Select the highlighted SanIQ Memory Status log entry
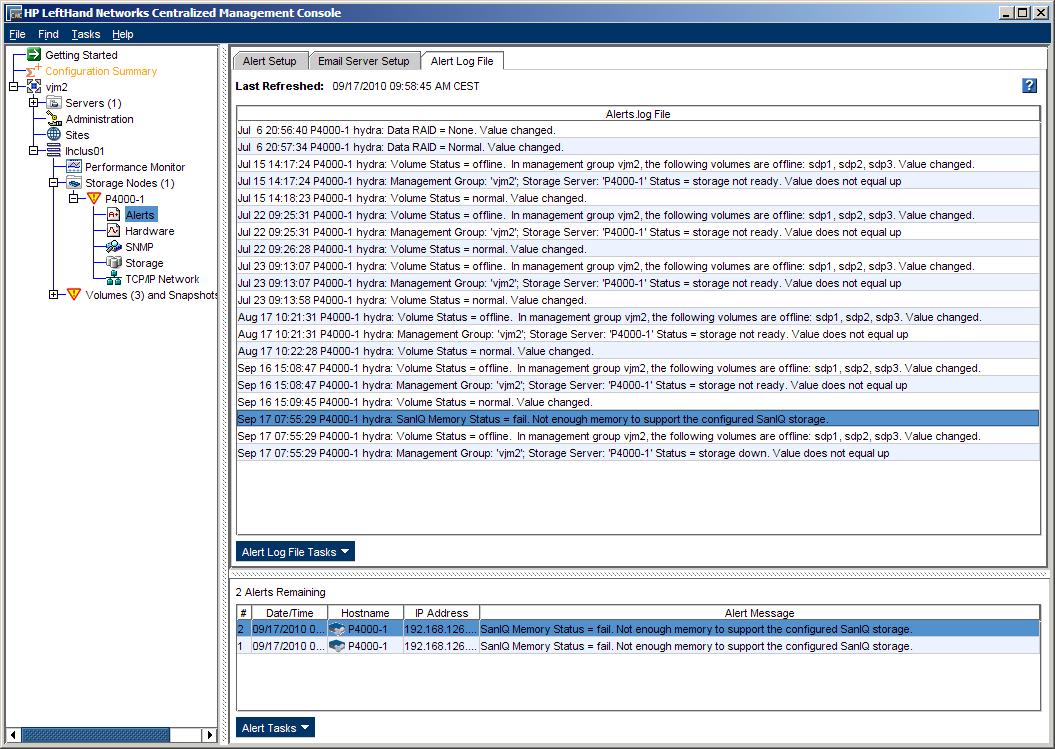Image resolution: width=1055 pixels, height=749 pixels. click(x=638, y=419)
